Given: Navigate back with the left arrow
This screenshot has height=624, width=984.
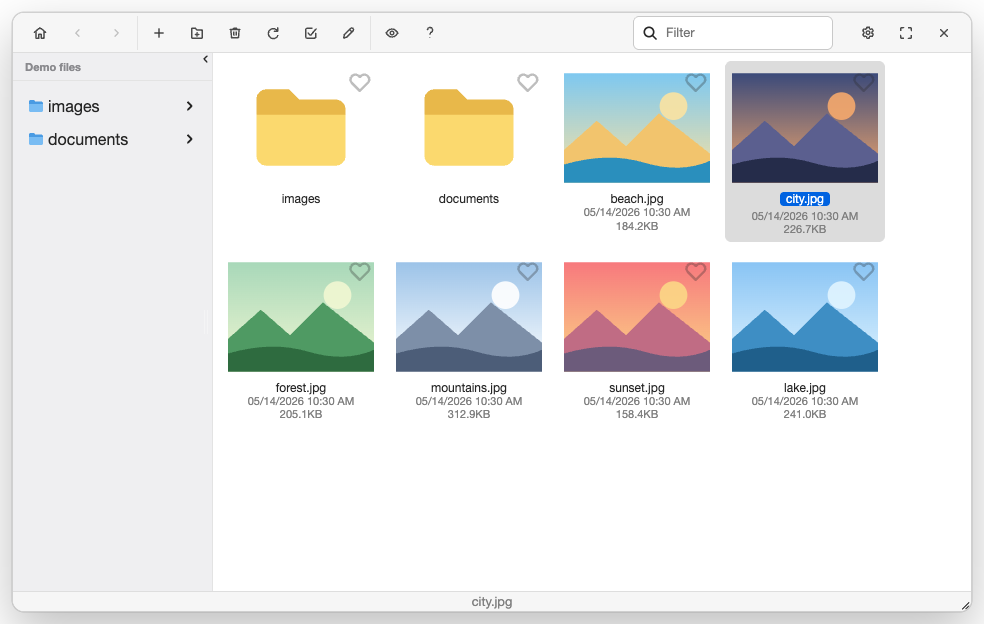Looking at the screenshot, I should pos(78,33).
